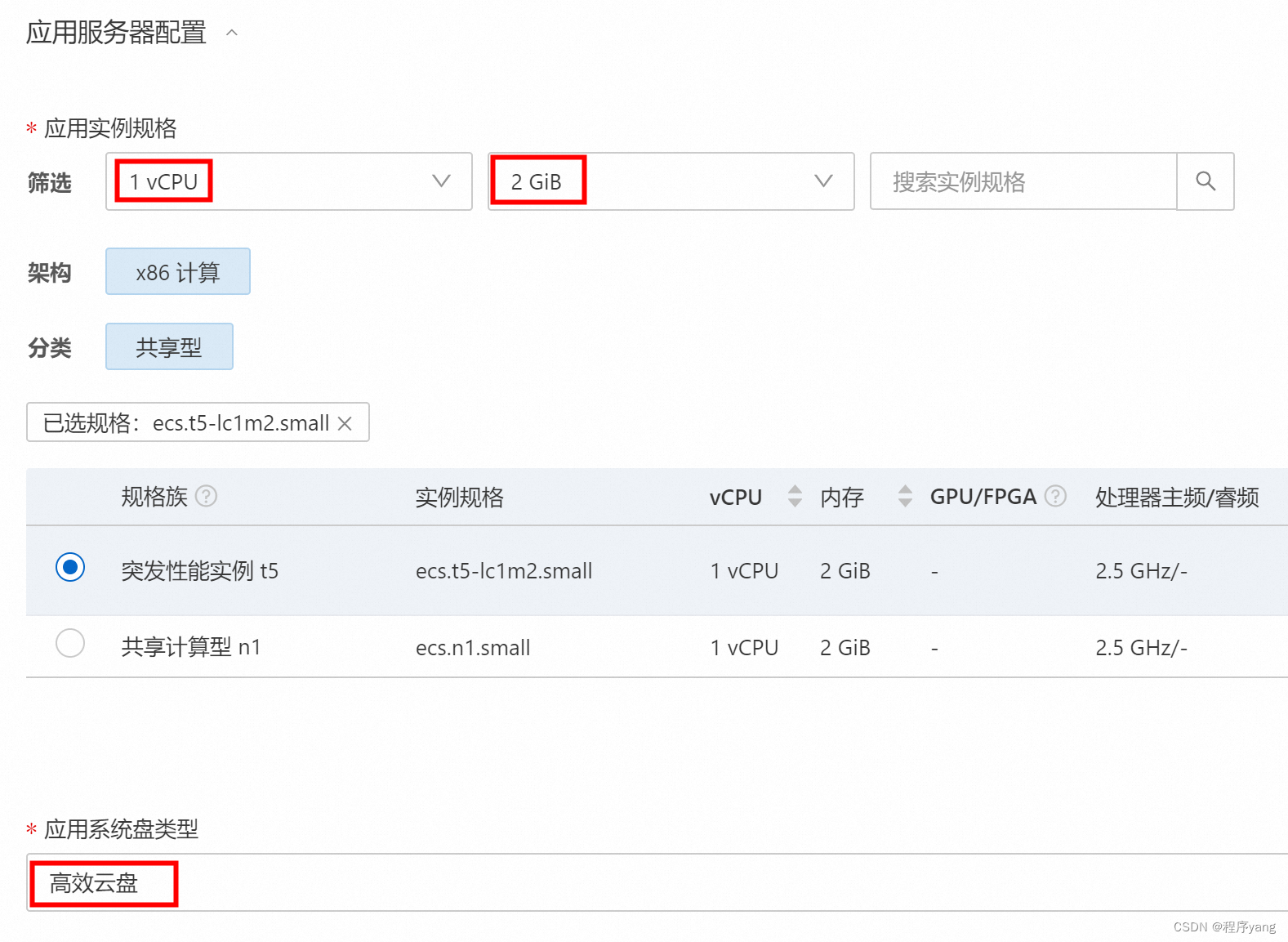This screenshot has height=942, width=1288.
Task: Select the 共享型 category button
Action: 169,346
